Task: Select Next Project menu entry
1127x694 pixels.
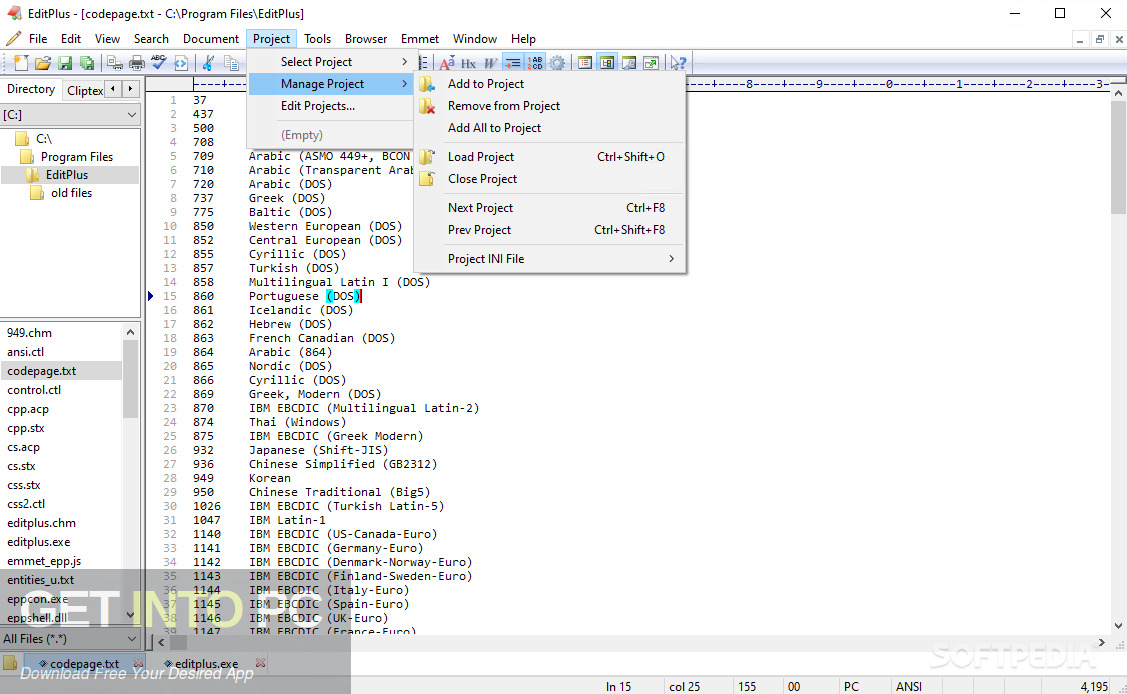Action: click(551, 208)
